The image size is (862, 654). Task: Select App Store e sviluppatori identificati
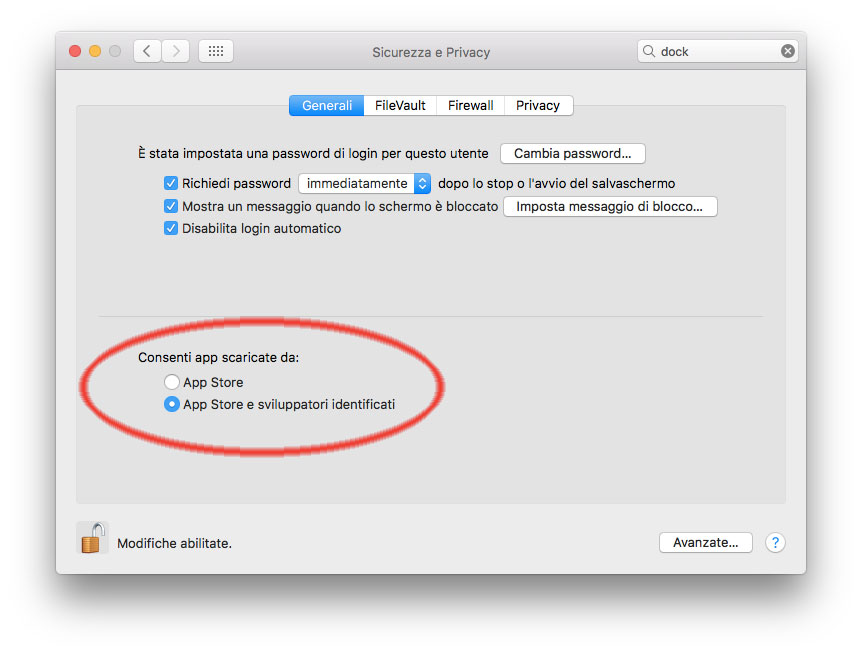171,404
